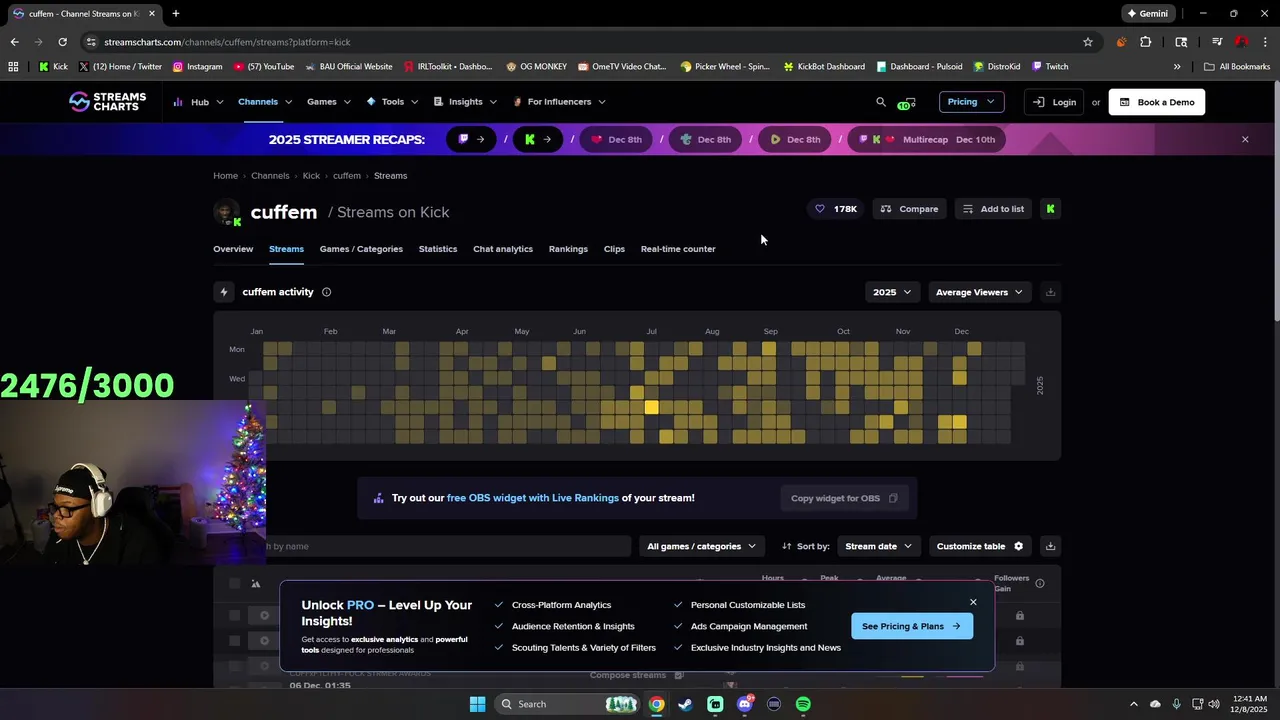The height and width of the screenshot is (720, 1280).
Task: Click See Pricing & Plans button
Action: click(911, 626)
